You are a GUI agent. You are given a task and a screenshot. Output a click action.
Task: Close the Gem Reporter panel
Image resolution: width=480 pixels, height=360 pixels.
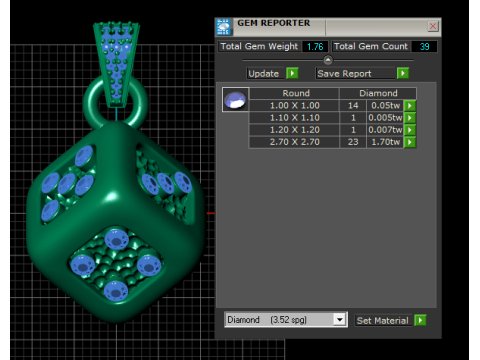point(433,26)
